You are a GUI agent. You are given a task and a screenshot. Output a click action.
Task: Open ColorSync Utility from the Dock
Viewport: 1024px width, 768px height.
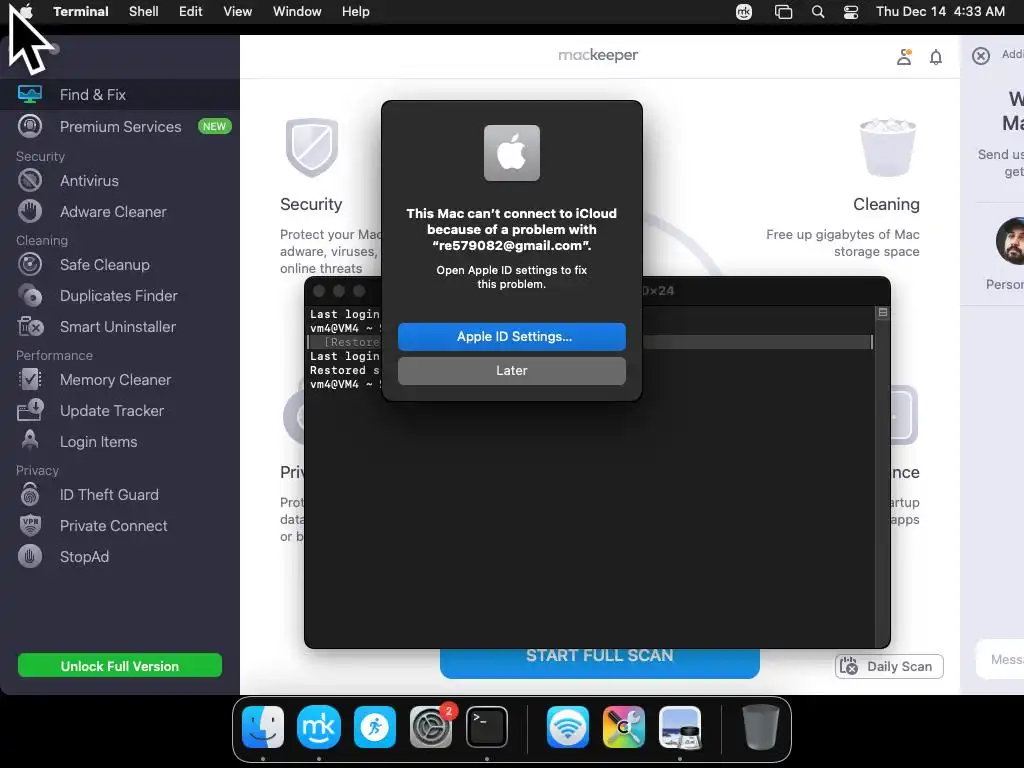click(x=624, y=727)
